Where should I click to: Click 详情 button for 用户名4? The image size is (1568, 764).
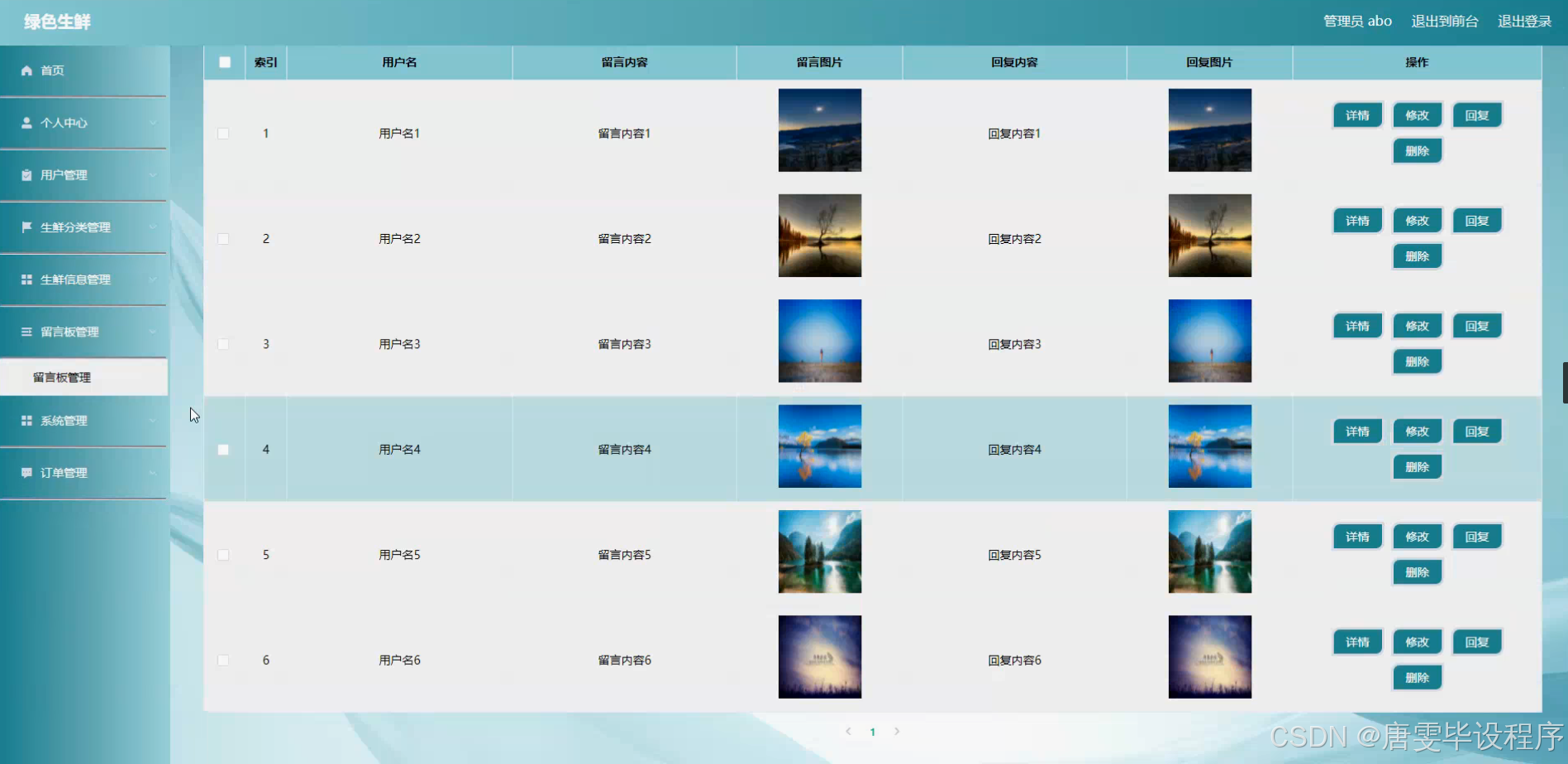1357,432
